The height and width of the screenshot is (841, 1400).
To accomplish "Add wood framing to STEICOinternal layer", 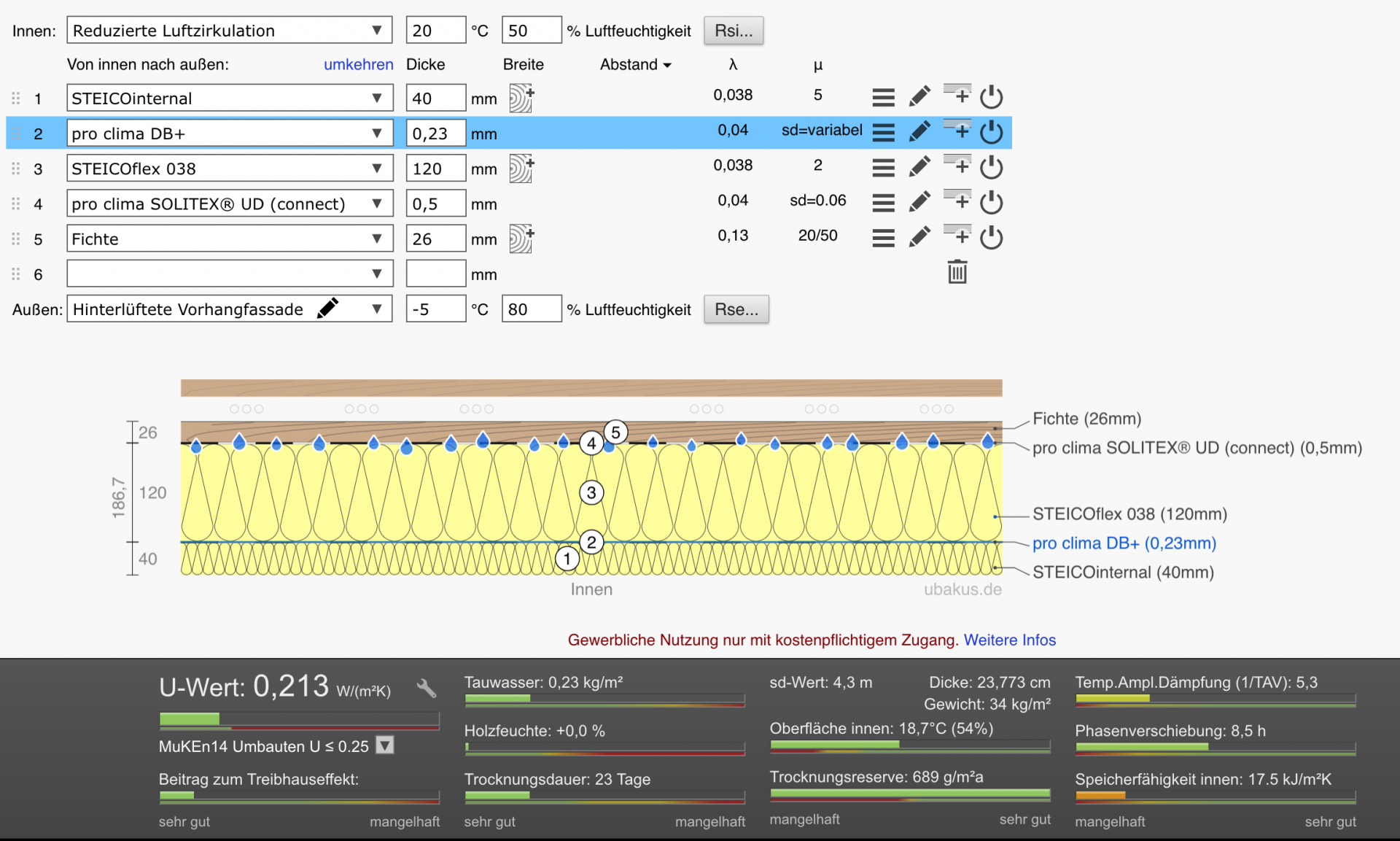I will point(521,98).
